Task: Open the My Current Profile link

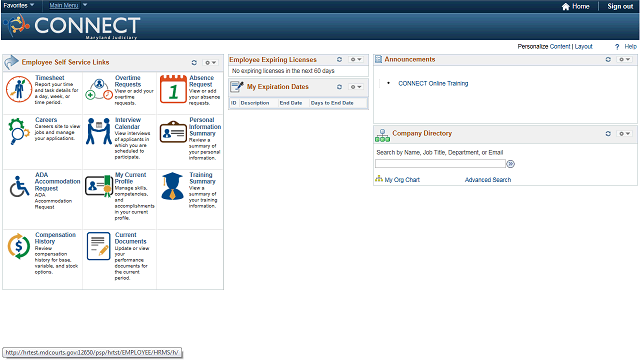Action: [130, 178]
